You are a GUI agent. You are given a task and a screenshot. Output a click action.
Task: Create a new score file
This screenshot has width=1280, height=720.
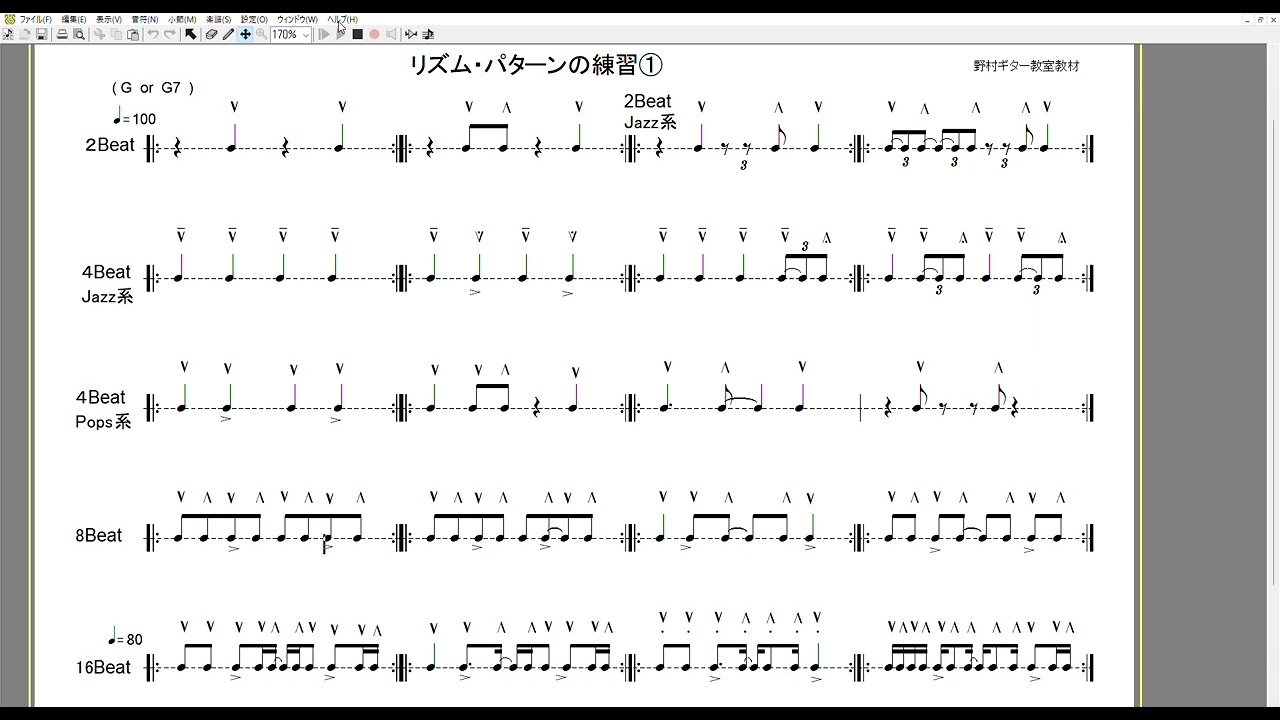click(8, 34)
